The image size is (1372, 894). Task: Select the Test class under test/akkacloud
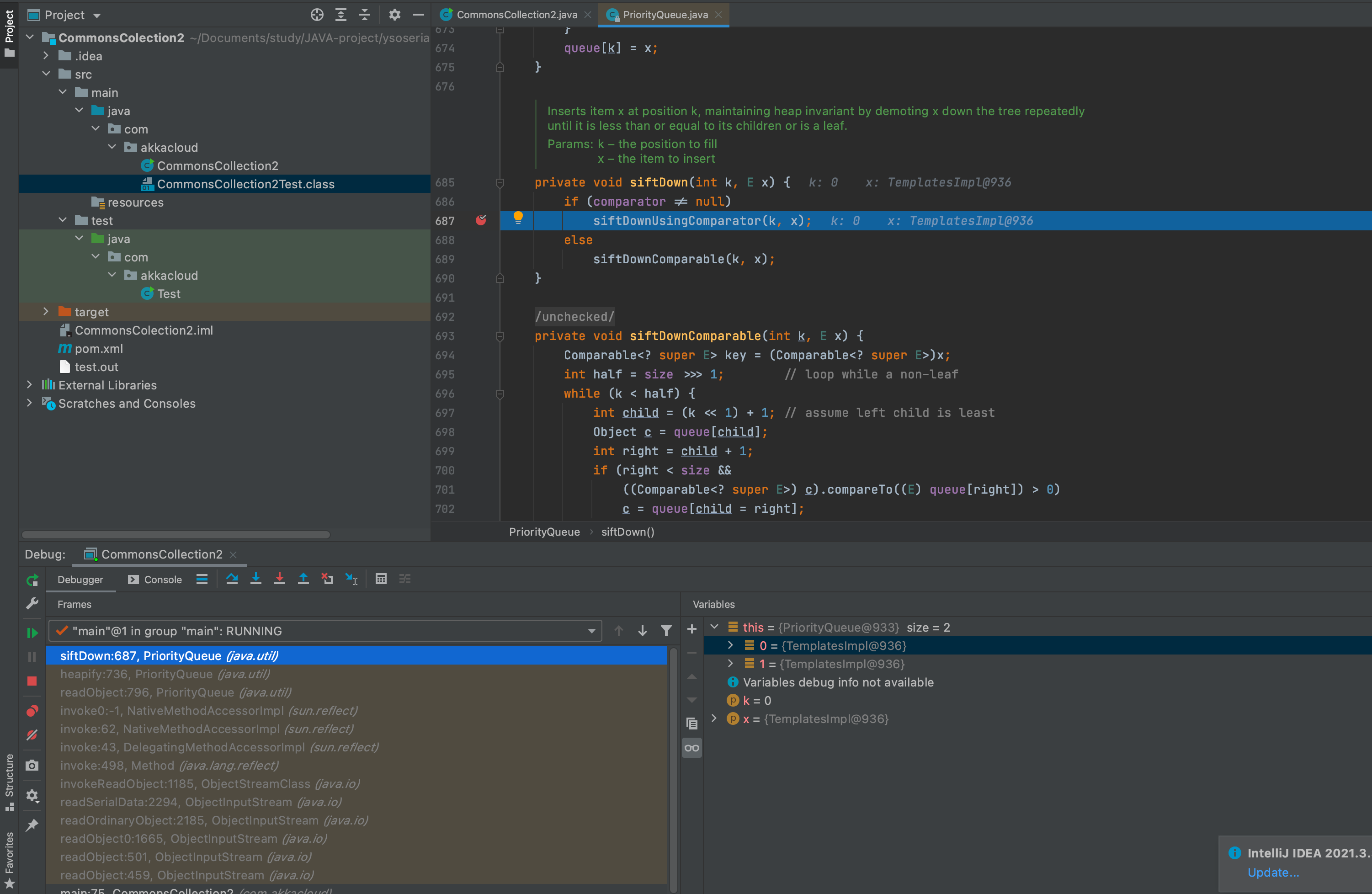coord(168,294)
